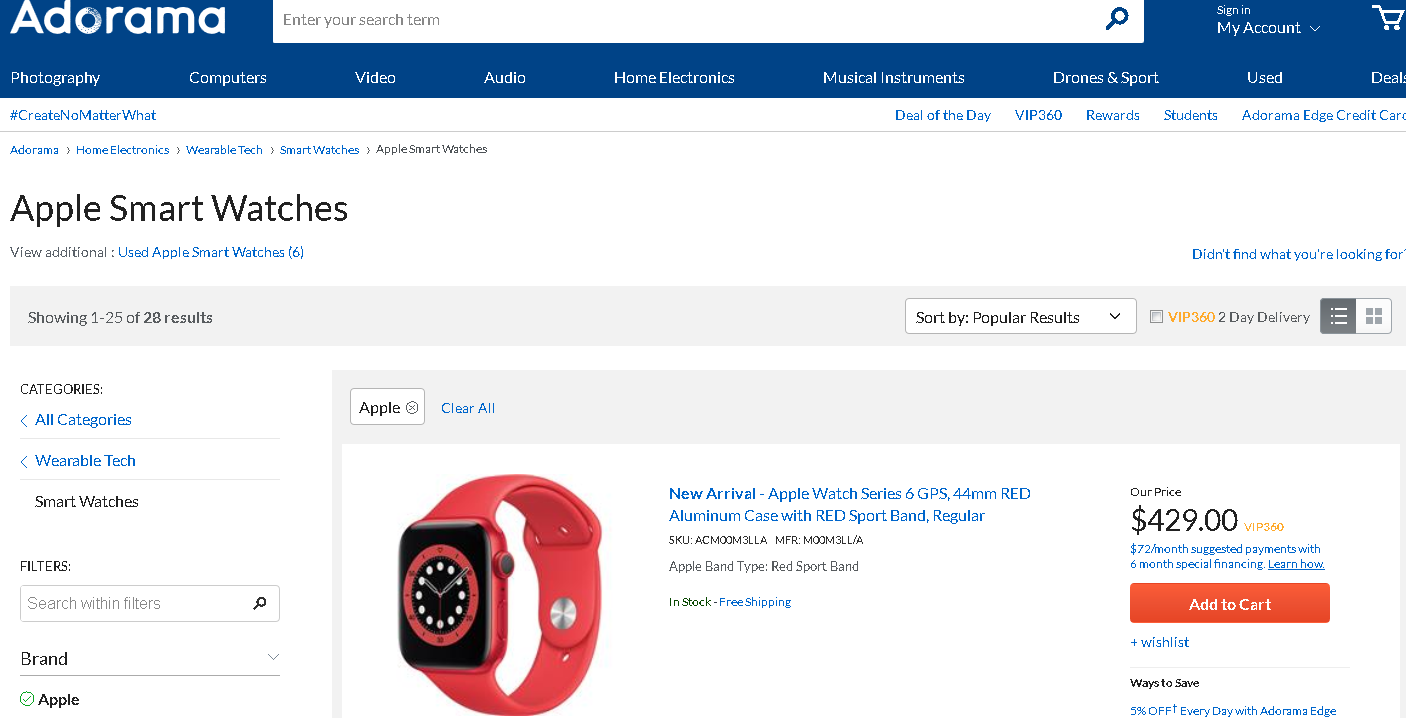Open the Sort by dropdown
Screen dimensions: 1406x718
tap(1020, 317)
